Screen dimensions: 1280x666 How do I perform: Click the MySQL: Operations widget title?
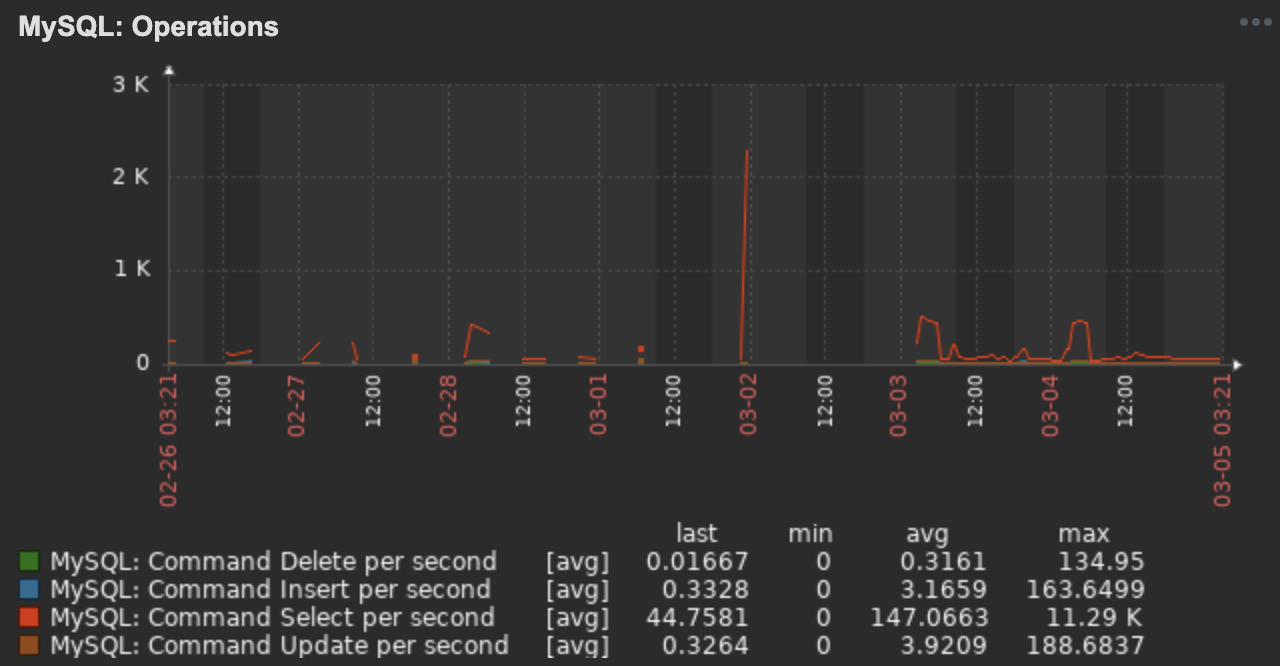click(149, 26)
